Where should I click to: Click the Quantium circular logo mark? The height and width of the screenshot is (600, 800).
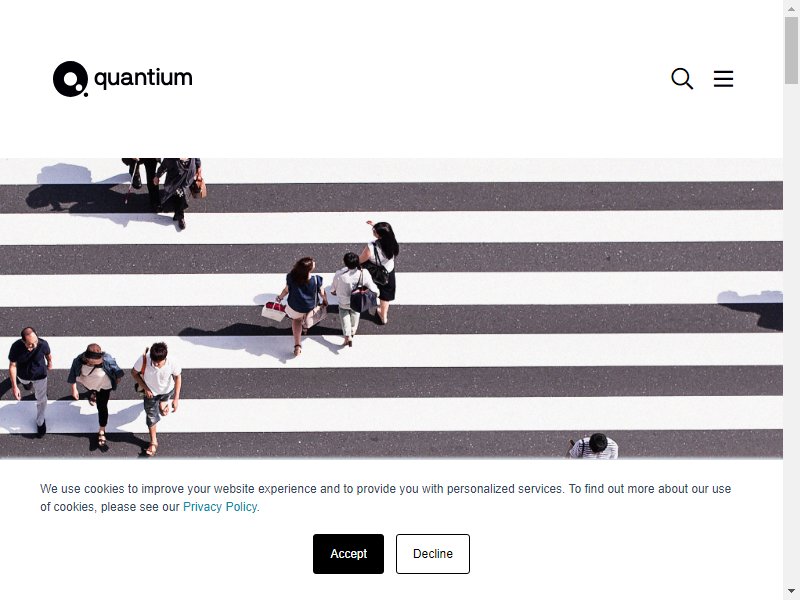point(70,79)
